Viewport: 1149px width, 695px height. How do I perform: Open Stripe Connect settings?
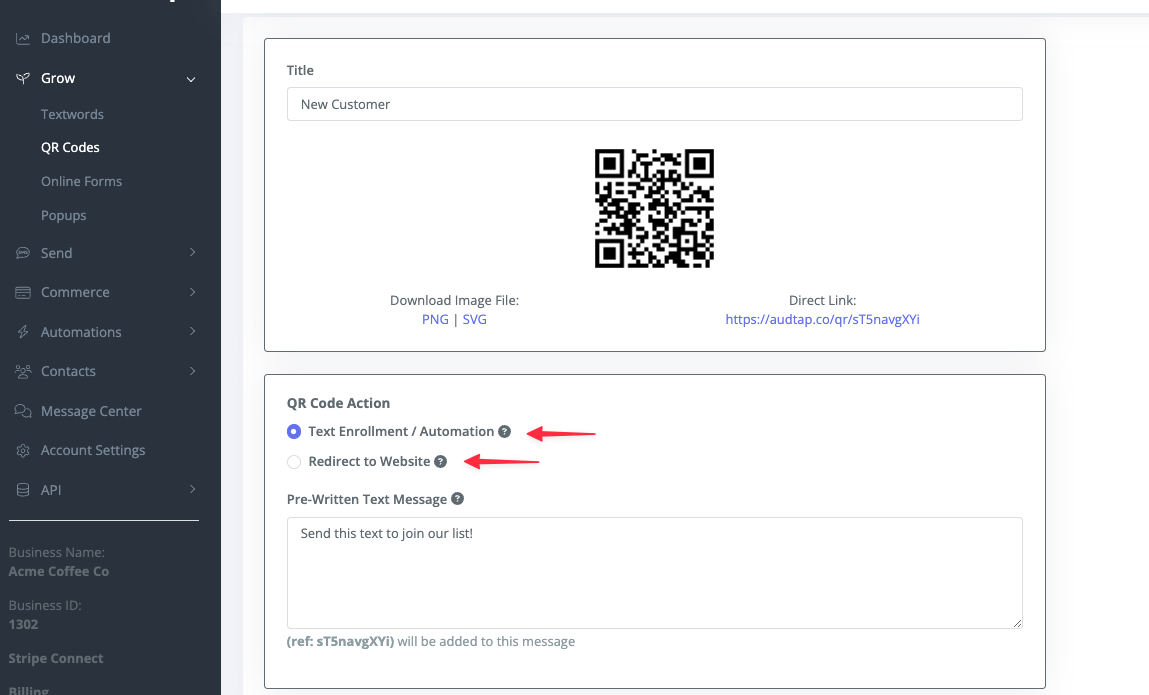pyautogui.click(x=55, y=658)
